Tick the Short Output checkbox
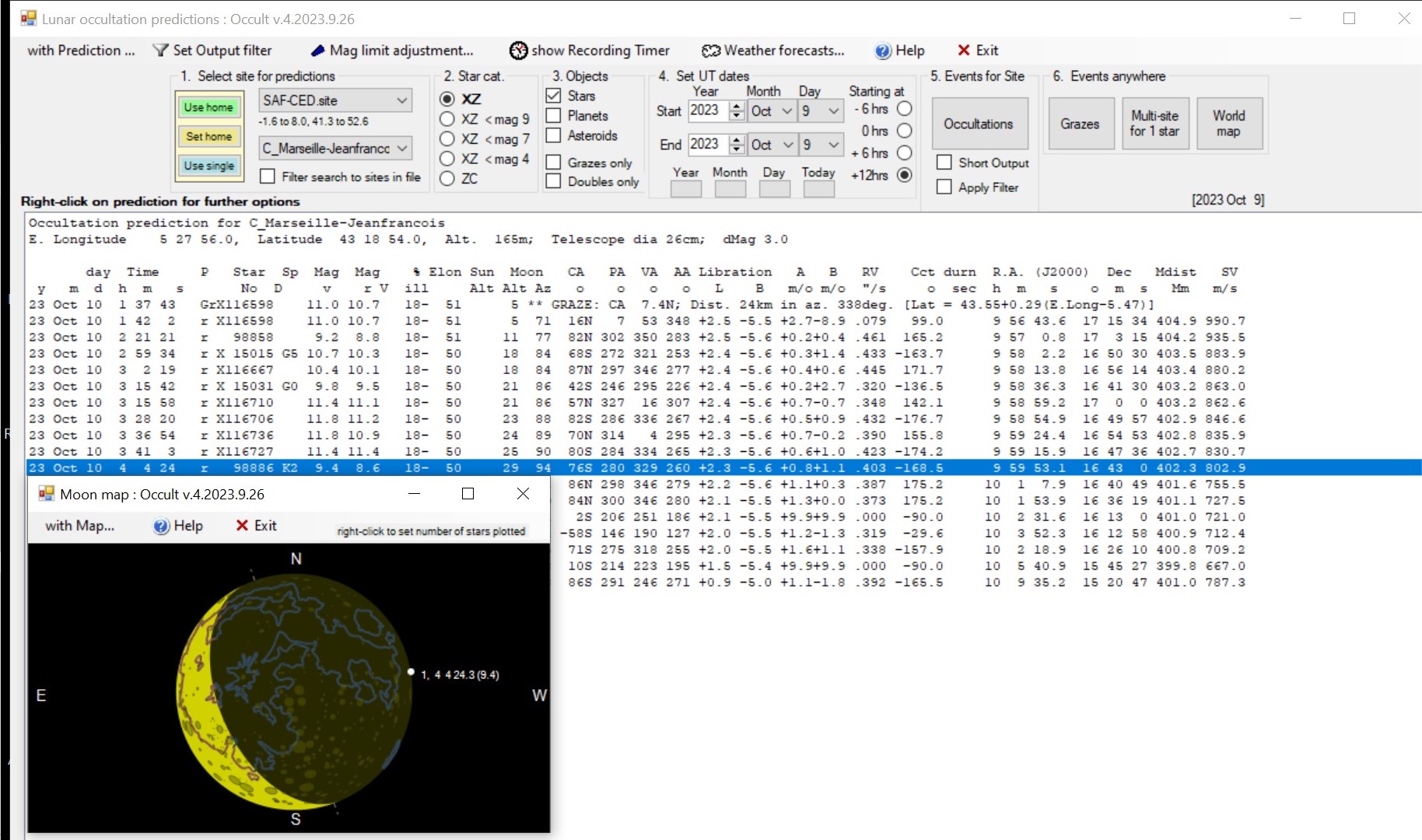 tap(944, 163)
